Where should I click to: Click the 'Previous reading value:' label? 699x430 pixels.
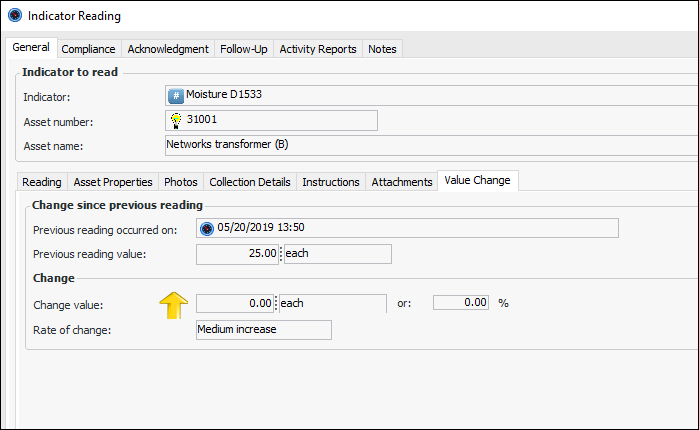90,254
